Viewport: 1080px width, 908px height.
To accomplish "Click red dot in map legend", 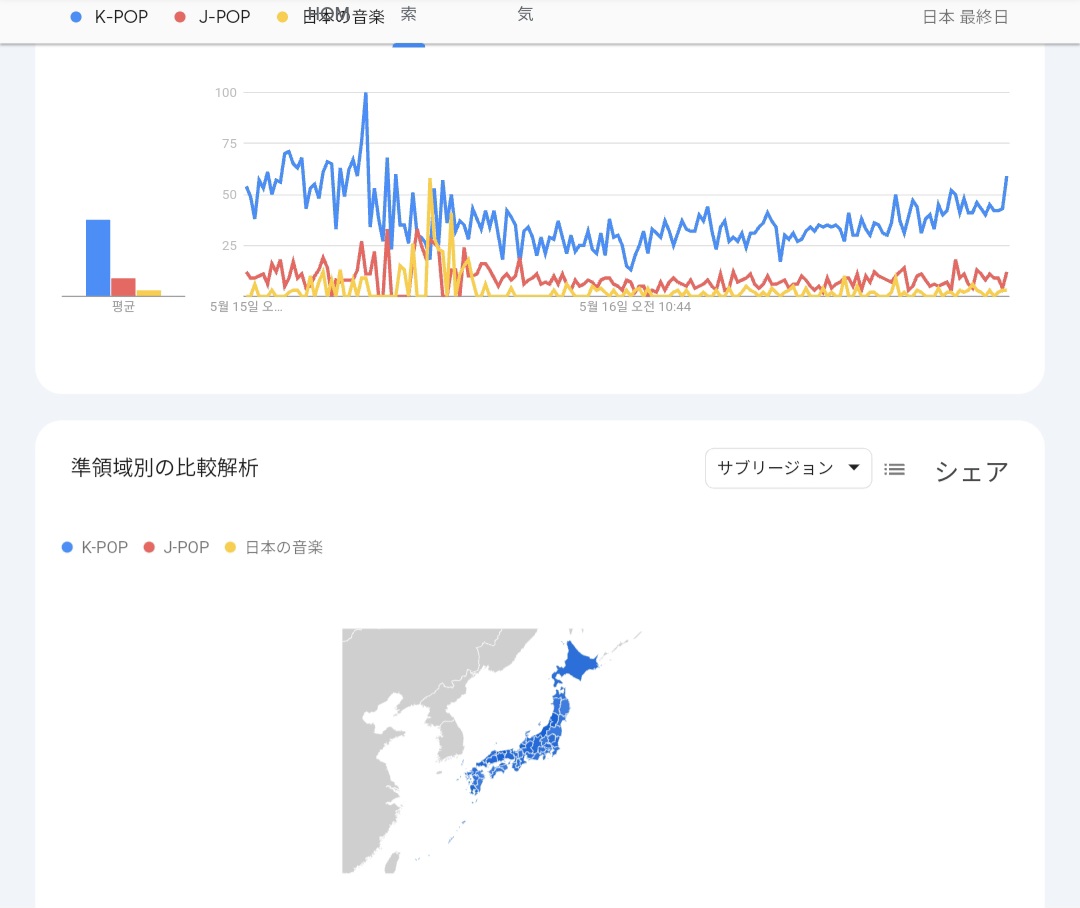I will pyautogui.click(x=149, y=547).
